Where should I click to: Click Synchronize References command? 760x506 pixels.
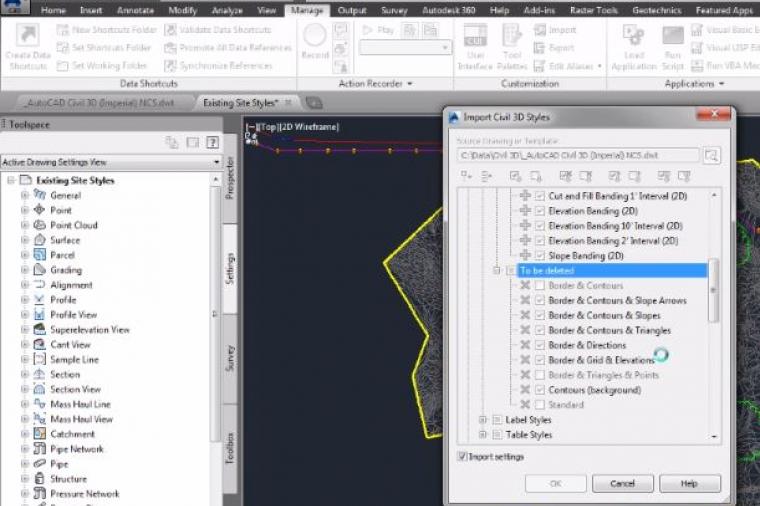click(x=219, y=65)
